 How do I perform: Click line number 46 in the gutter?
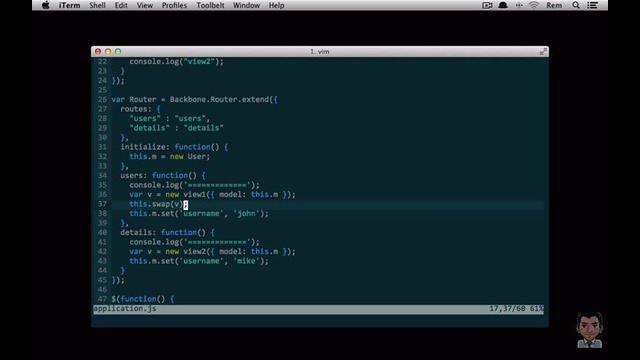point(102,290)
